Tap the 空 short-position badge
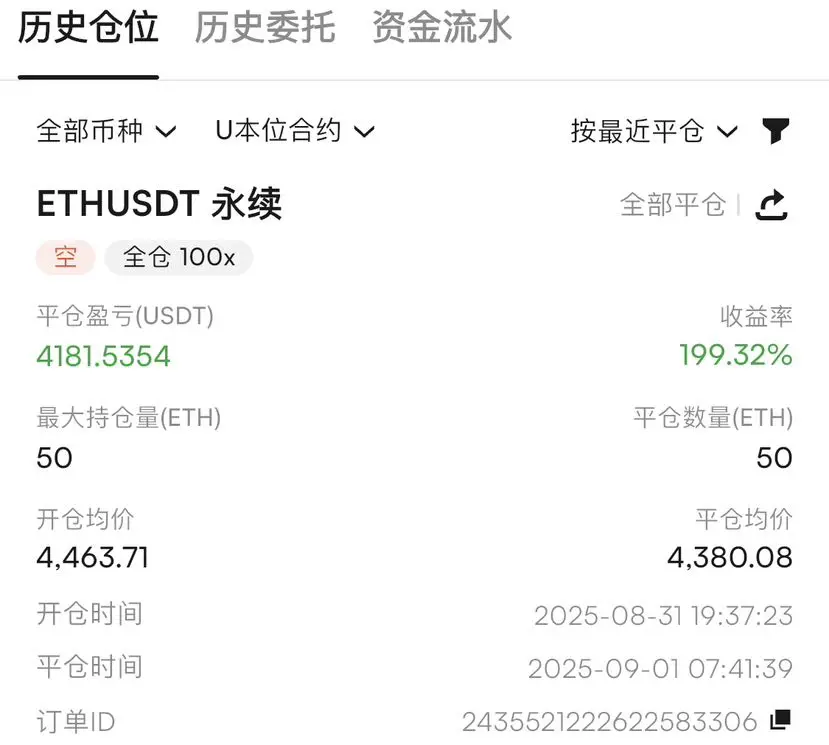The image size is (829, 745). (x=66, y=257)
